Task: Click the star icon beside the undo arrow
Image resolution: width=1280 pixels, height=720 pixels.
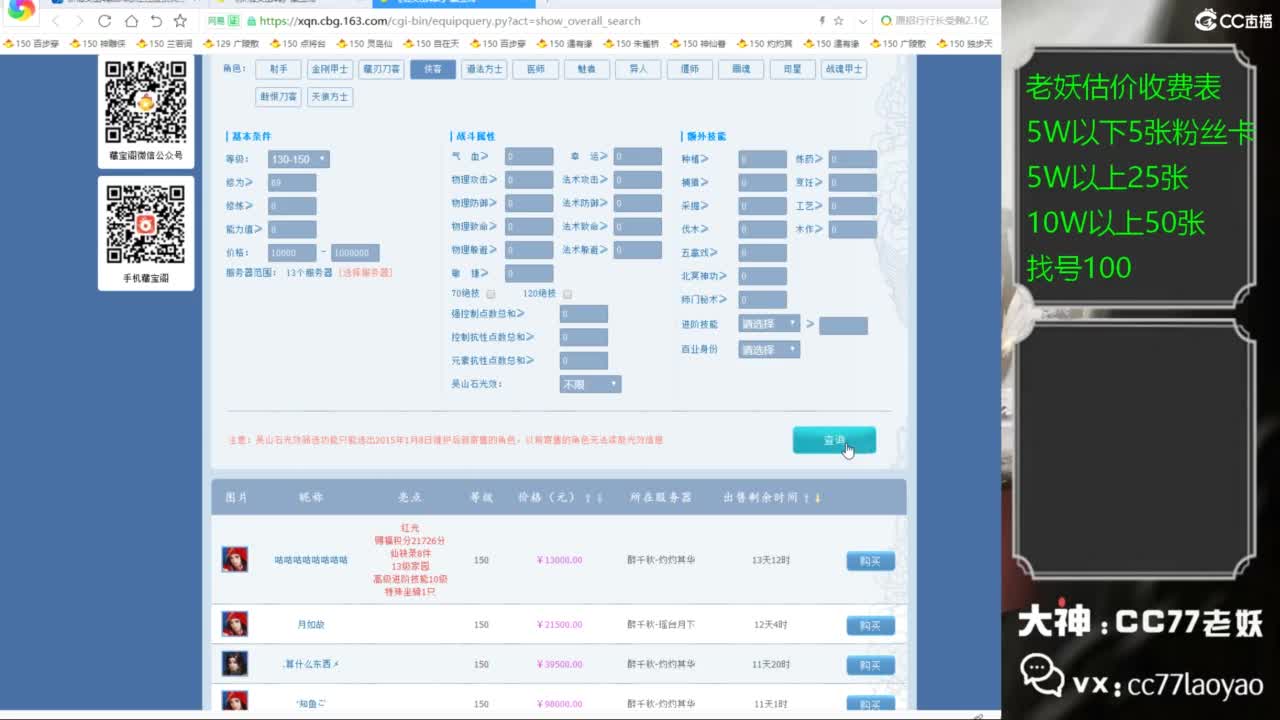Action: (180, 21)
